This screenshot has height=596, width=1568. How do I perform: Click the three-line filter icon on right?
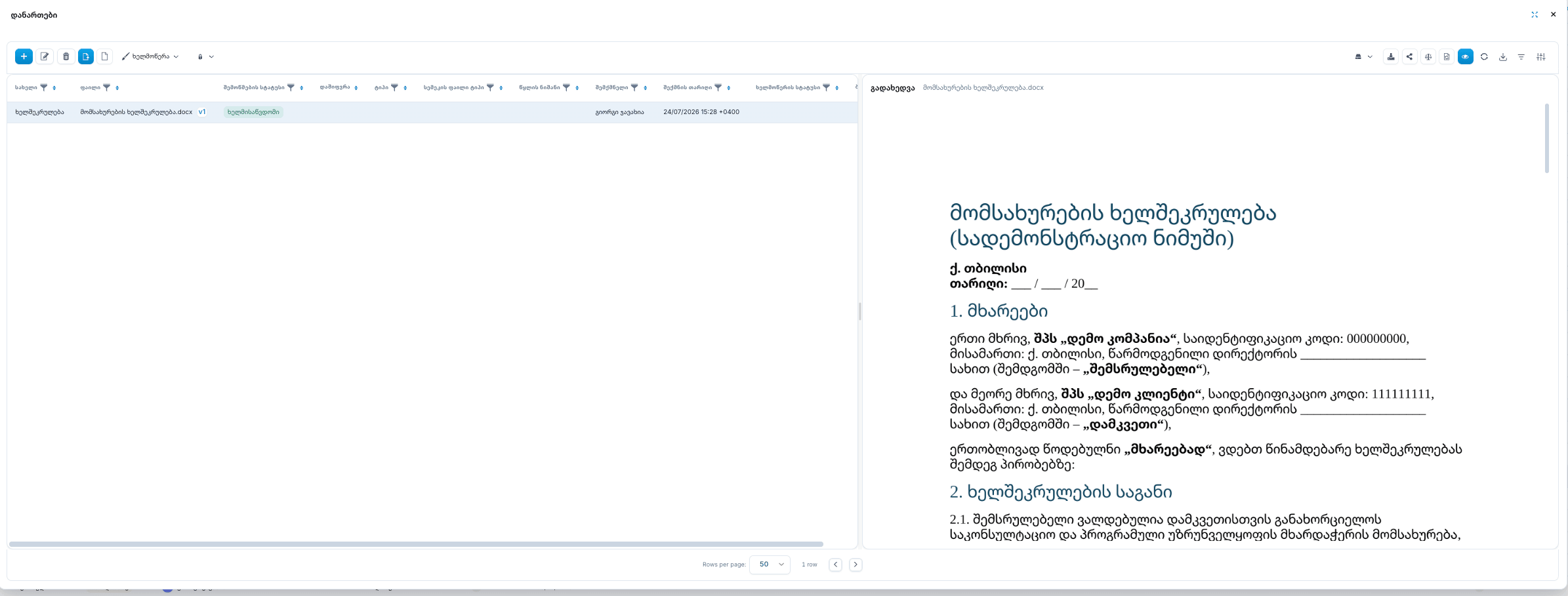pyautogui.click(x=1521, y=56)
